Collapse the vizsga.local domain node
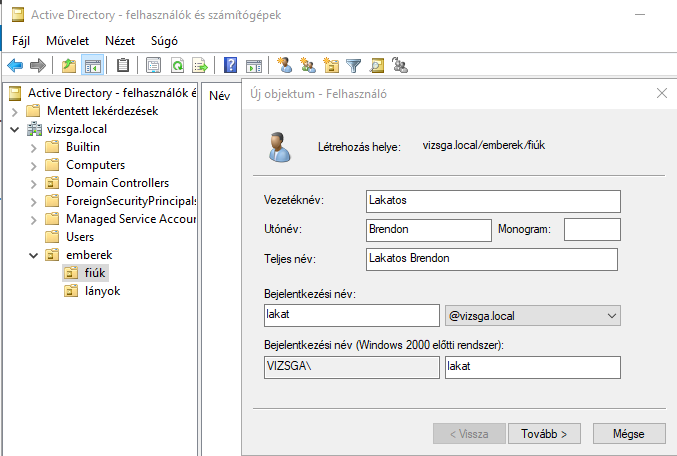 click(15, 129)
